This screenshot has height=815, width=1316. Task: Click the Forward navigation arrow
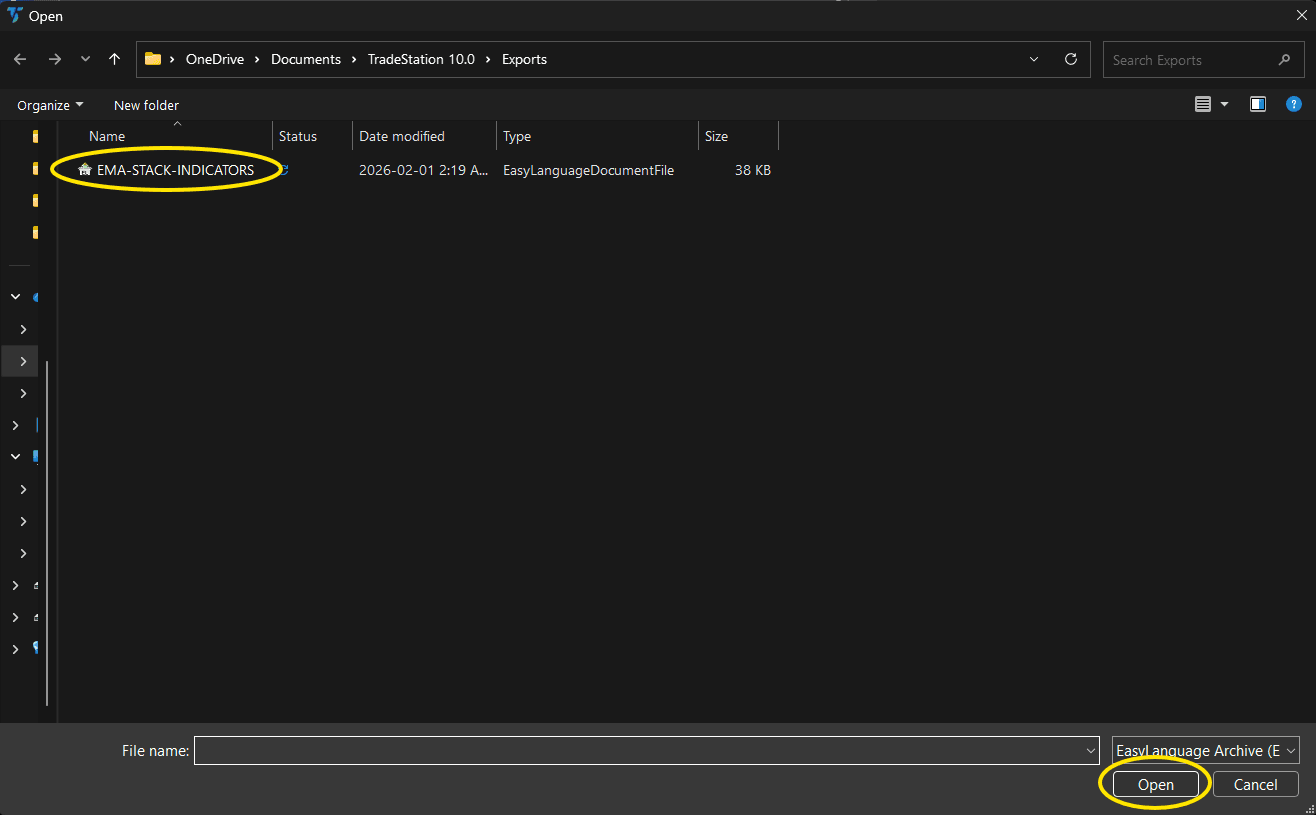point(54,59)
